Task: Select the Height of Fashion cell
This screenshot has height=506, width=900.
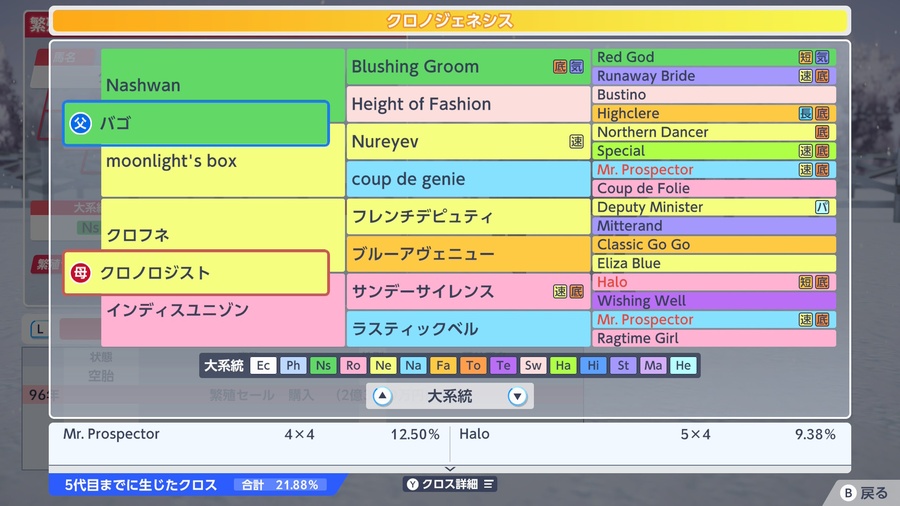Action: click(468, 104)
